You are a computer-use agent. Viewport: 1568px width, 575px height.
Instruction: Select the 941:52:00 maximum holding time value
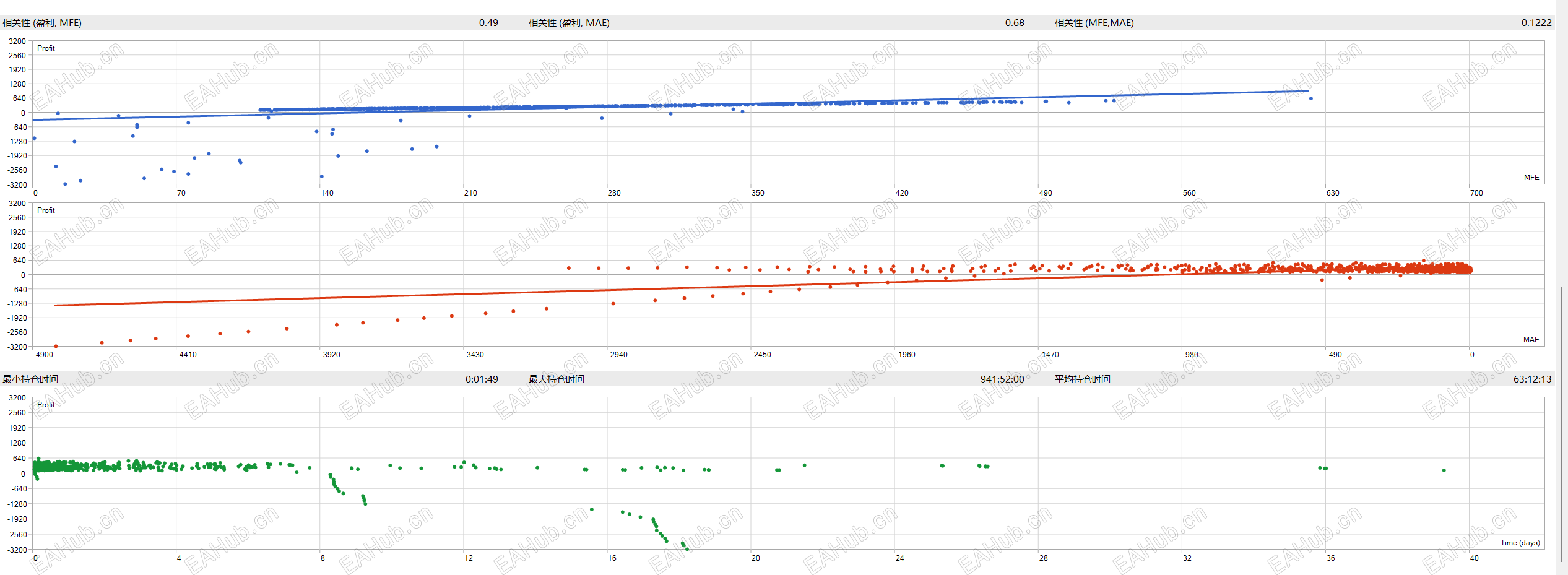(x=1002, y=379)
